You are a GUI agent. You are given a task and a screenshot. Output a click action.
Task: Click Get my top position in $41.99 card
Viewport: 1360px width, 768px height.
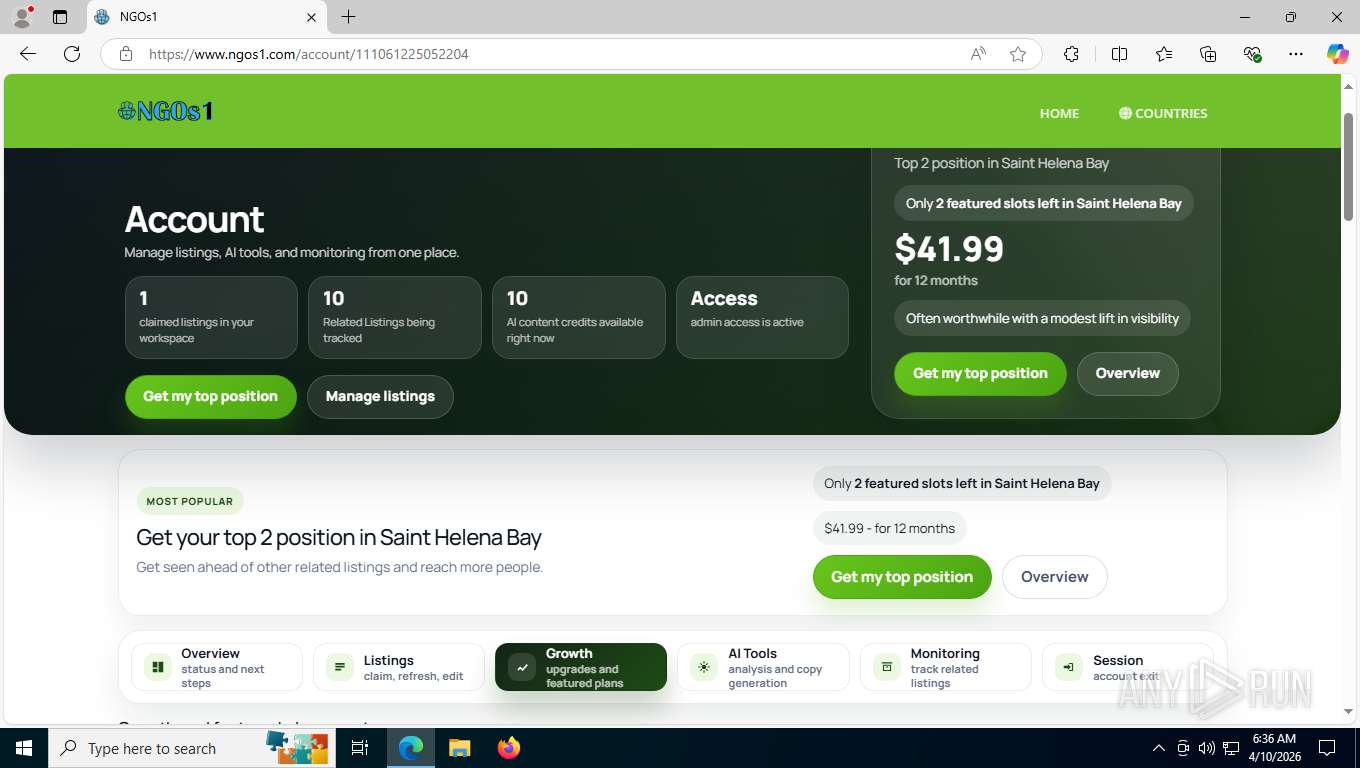pos(980,373)
